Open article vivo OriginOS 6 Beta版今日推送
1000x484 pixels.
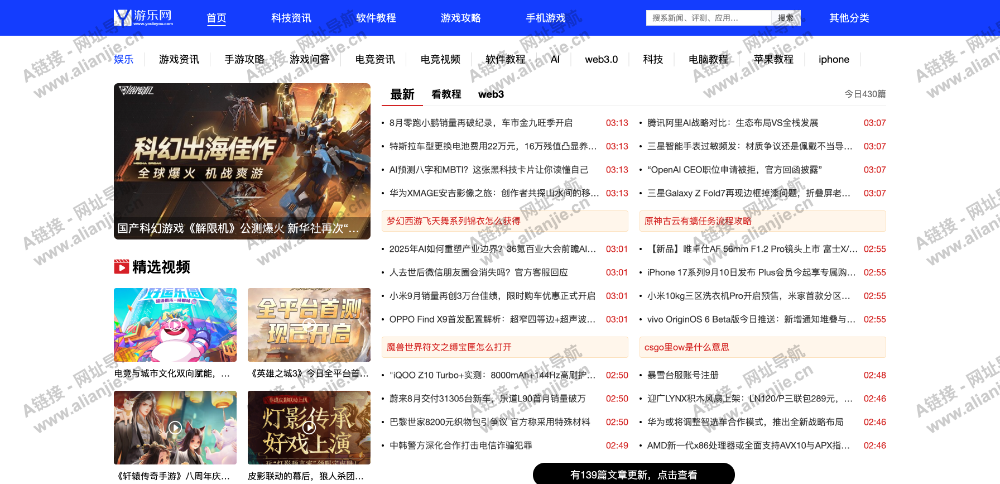752,319
